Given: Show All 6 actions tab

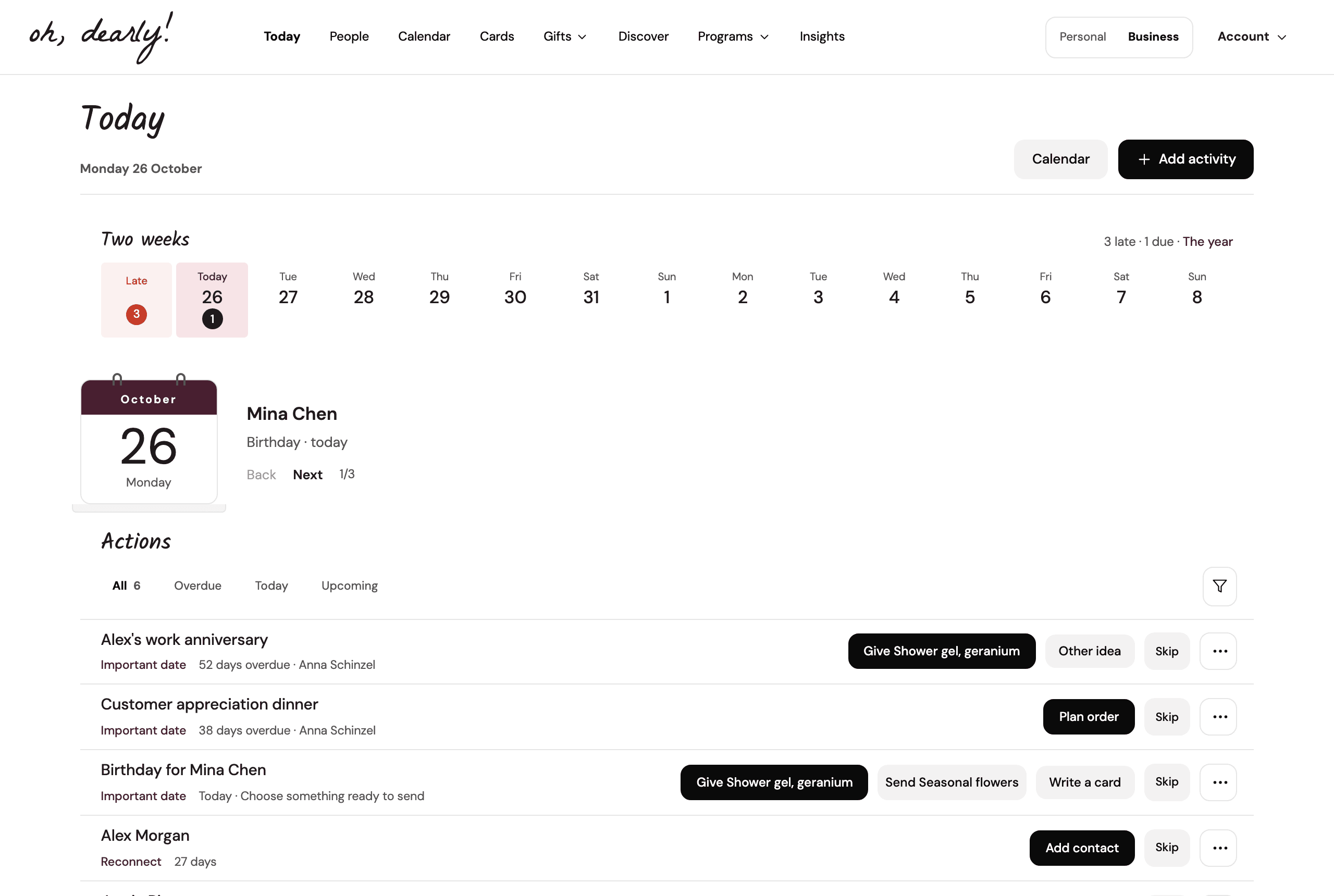Looking at the screenshot, I should 126,586.
